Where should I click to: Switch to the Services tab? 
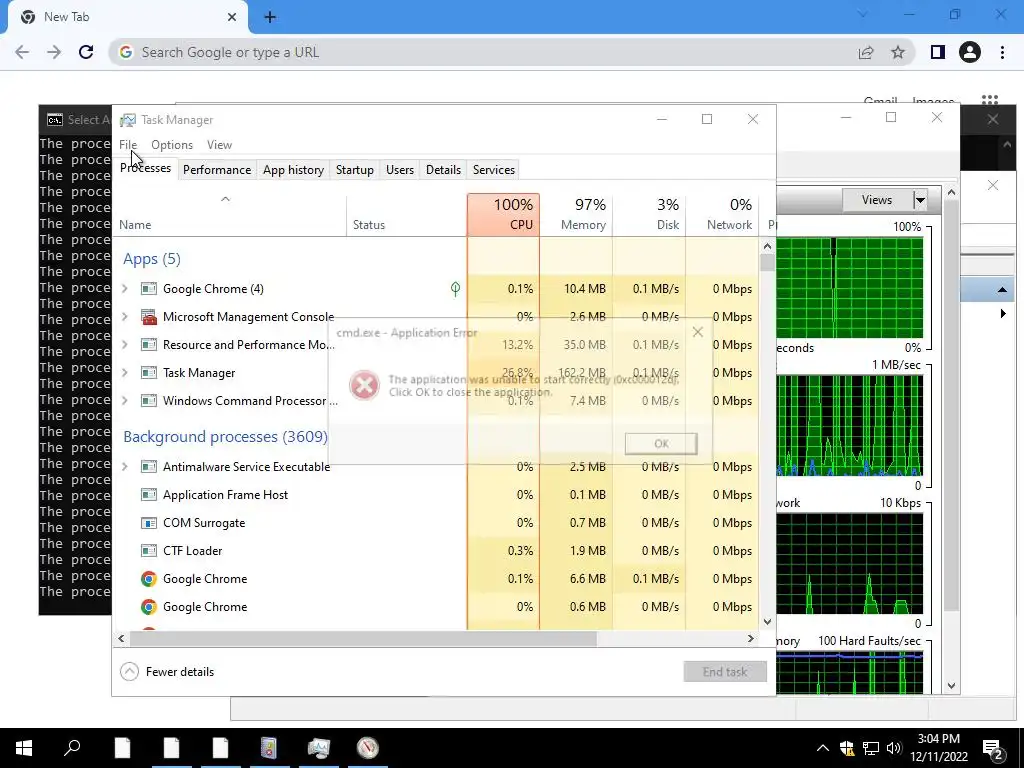tap(494, 170)
